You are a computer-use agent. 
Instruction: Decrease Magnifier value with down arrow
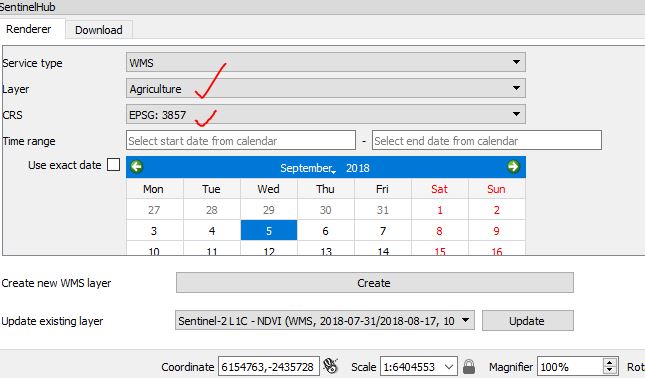[610, 371]
